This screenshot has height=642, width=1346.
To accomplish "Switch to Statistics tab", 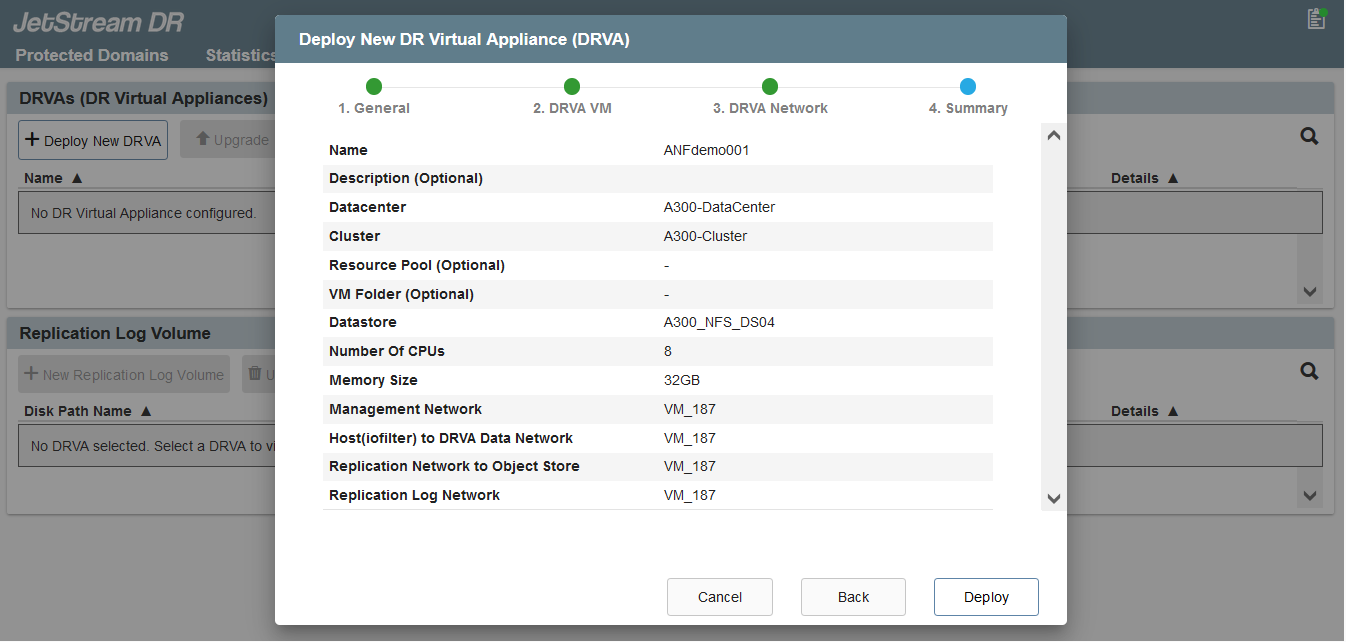I will 241,55.
